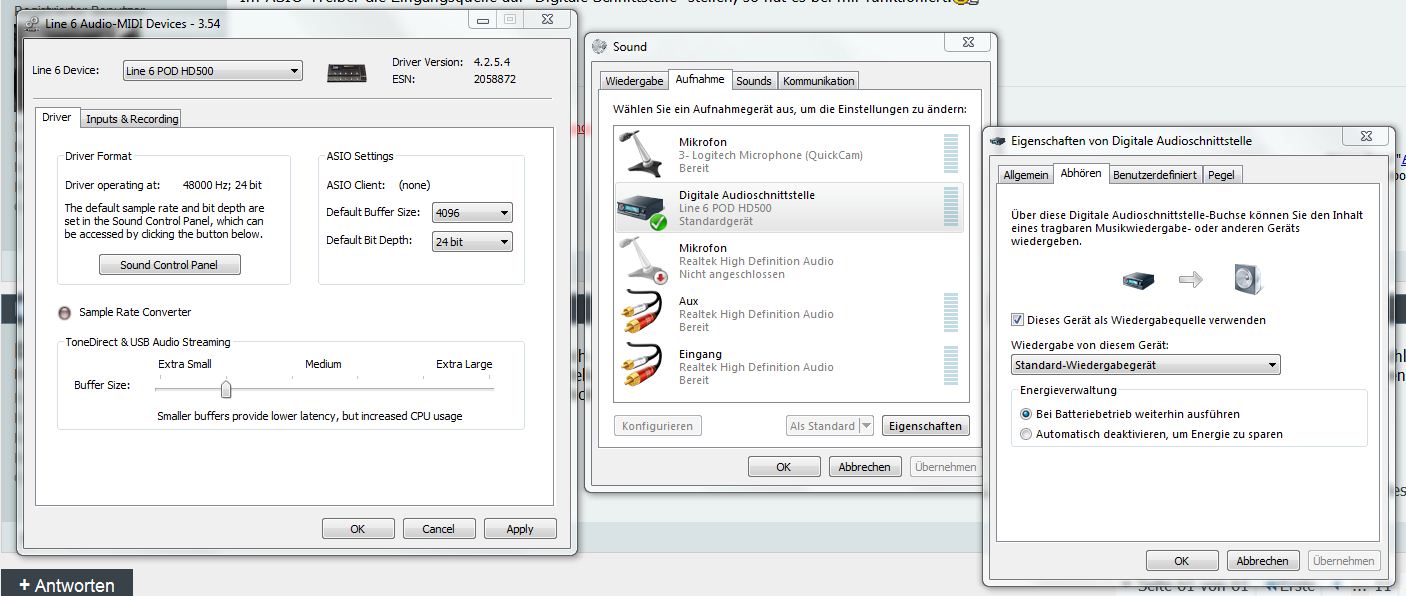The height and width of the screenshot is (596, 1406).
Task: Select the Logitech Microphone (QuickCam) device row
Action: click(x=789, y=155)
